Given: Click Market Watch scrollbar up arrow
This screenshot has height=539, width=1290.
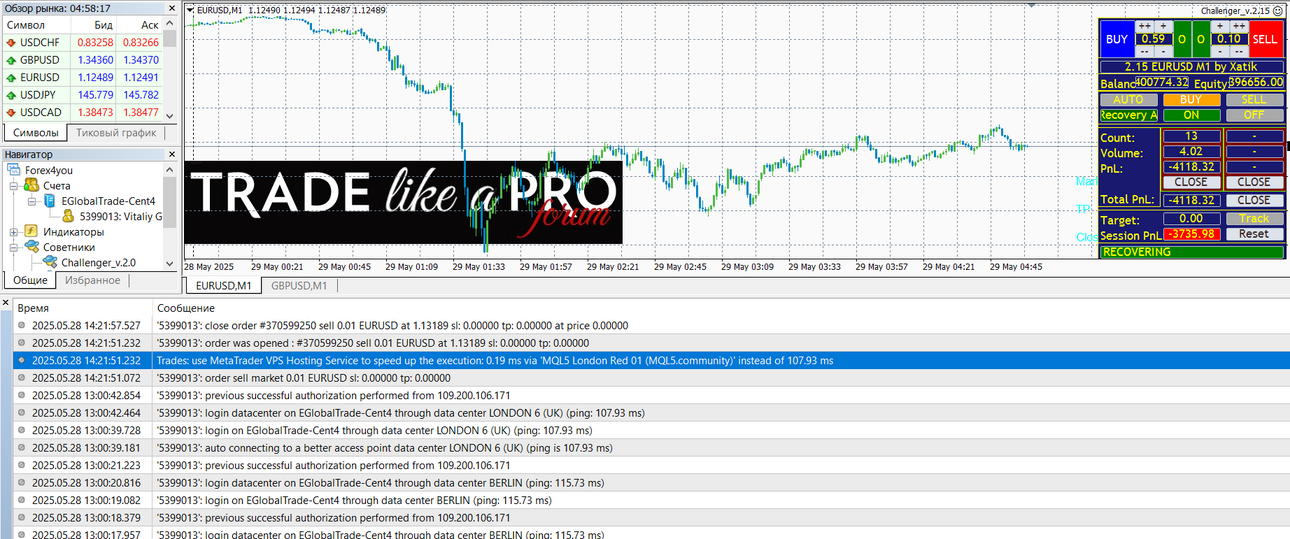Looking at the screenshot, I should tap(169, 23).
